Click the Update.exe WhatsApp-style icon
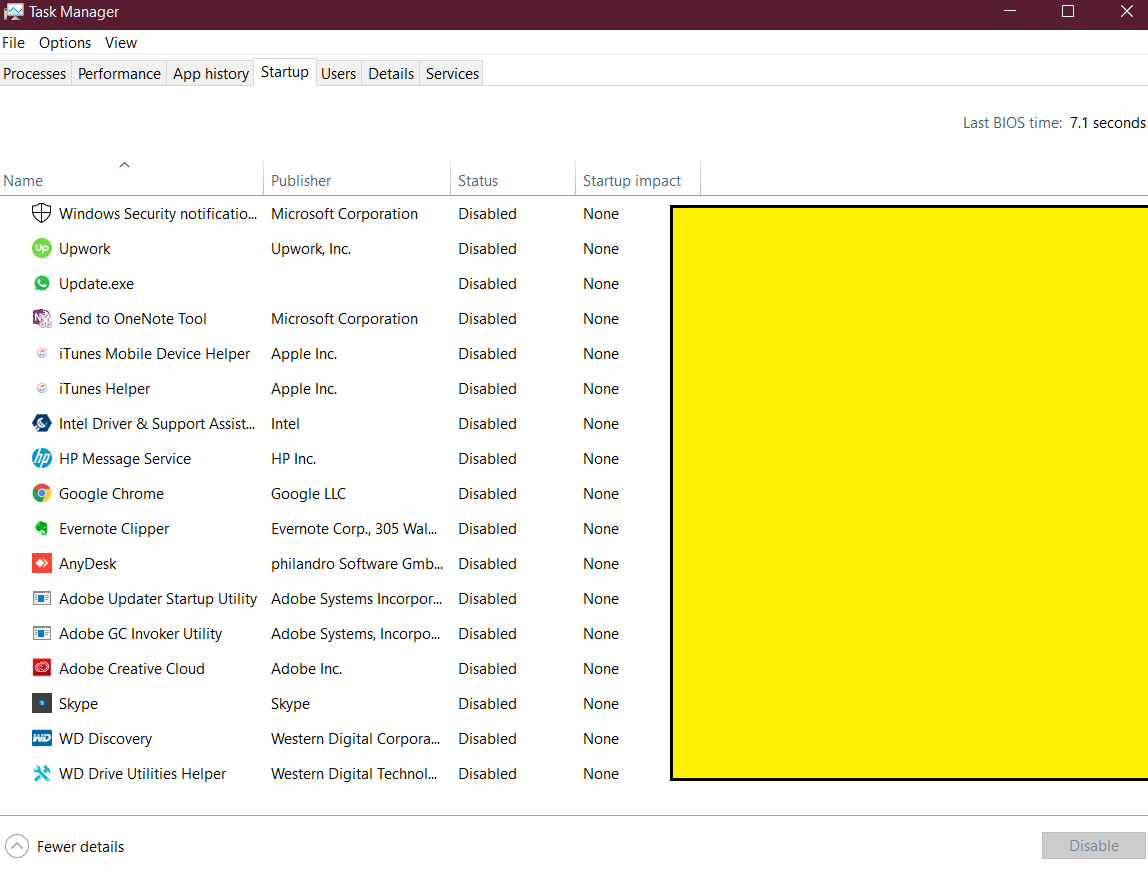Image resolution: width=1148 pixels, height=873 pixels. pos(42,283)
